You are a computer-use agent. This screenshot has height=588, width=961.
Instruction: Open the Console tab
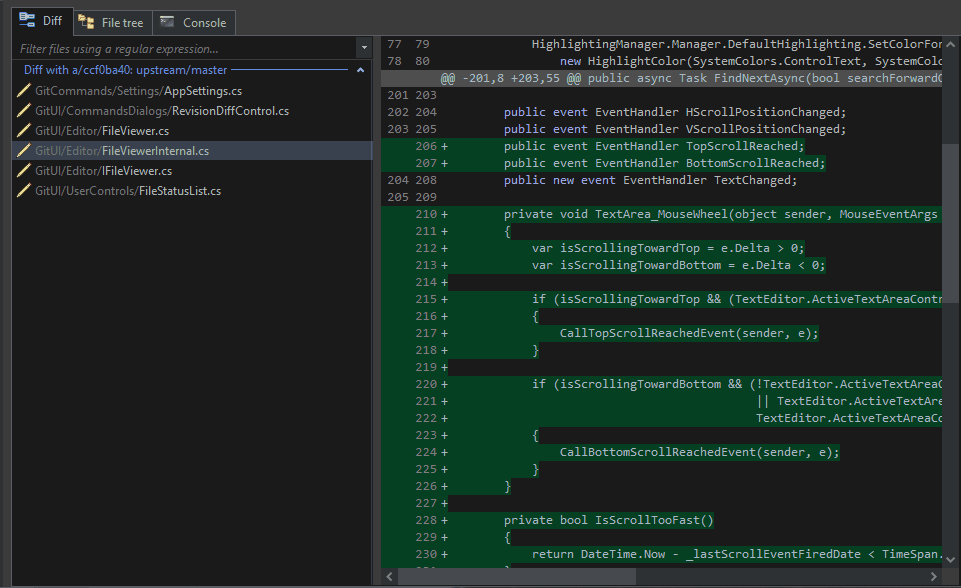[x=194, y=23]
